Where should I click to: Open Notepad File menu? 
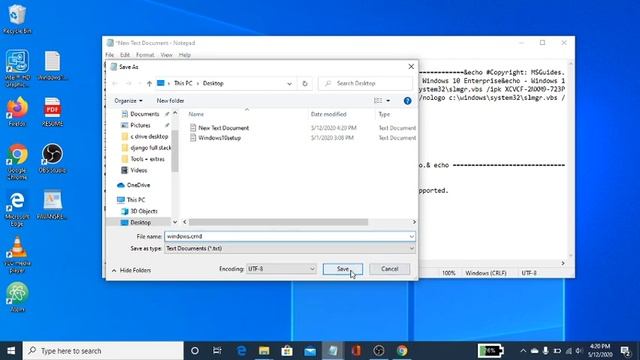tap(109, 55)
